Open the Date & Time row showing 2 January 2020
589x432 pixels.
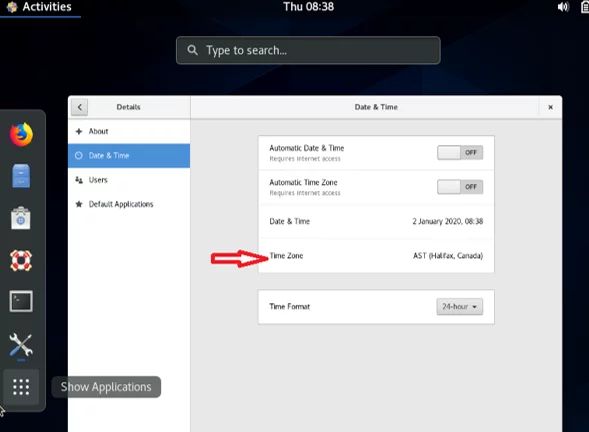(376, 221)
